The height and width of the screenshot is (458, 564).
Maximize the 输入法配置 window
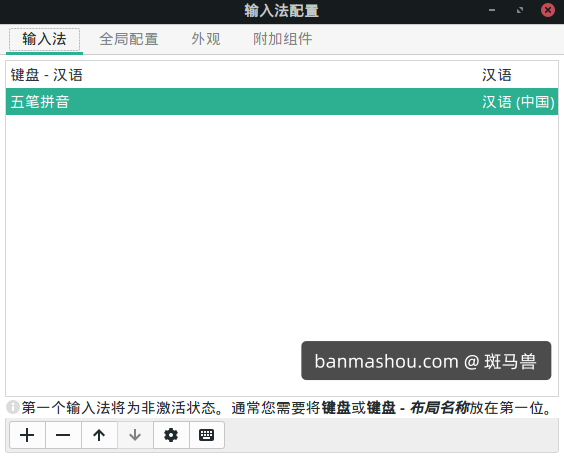point(520,10)
